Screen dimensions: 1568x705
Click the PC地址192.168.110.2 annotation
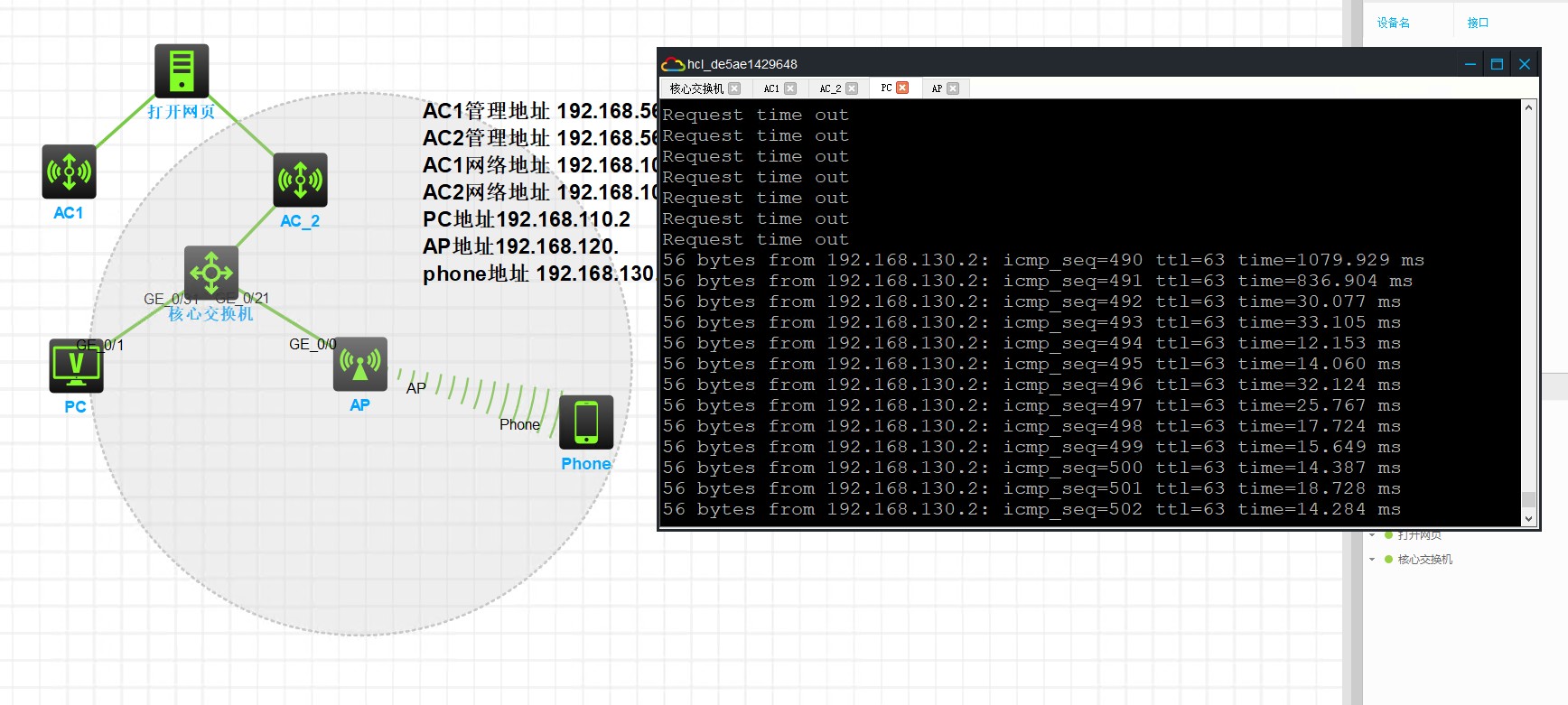click(x=527, y=219)
